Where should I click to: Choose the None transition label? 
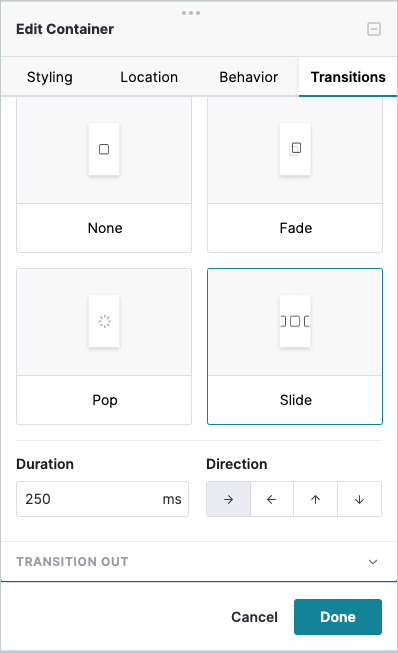pyautogui.click(x=105, y=228)
